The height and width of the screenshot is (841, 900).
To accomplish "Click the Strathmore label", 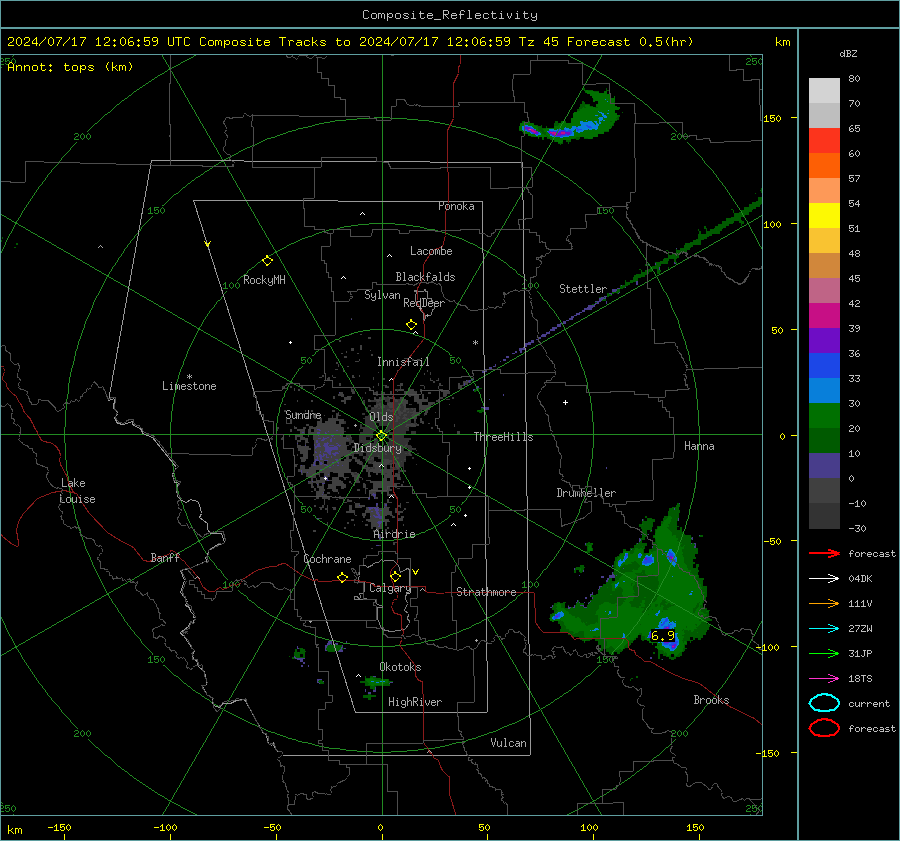I will point(486,592).
